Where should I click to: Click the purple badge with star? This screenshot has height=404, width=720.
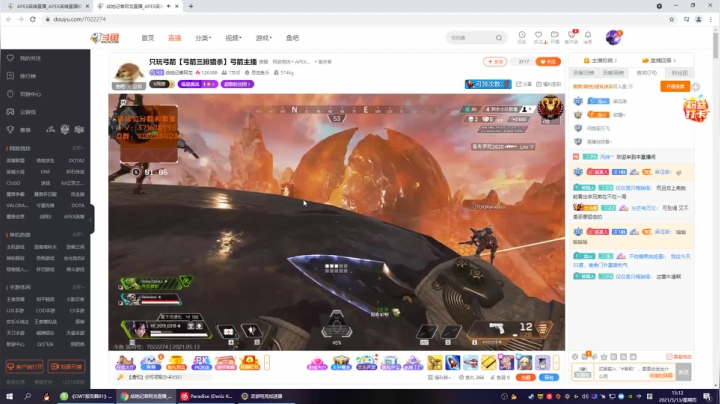(x=197, y=84)
